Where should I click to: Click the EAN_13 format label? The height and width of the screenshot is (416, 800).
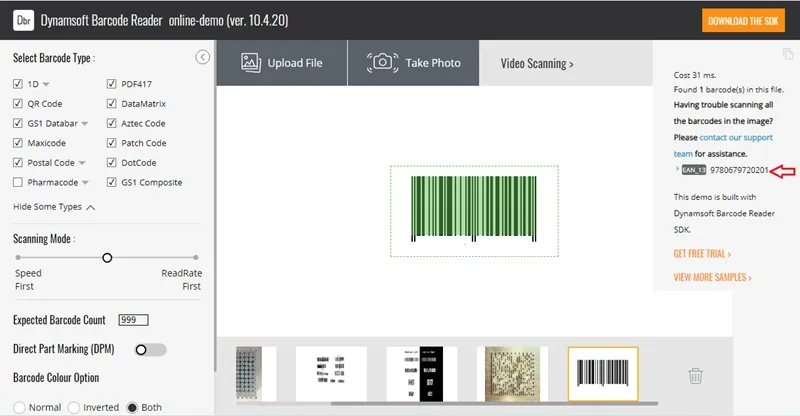[694, 170]
